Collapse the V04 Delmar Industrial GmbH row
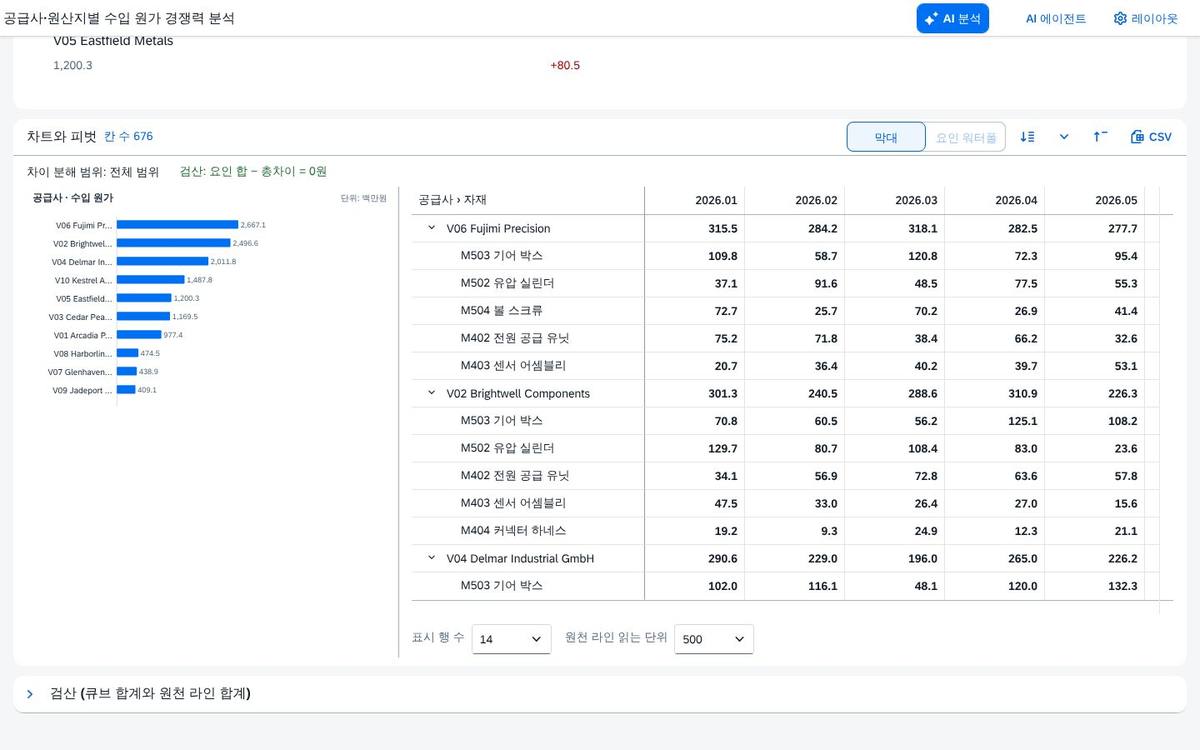This screenshot has height=750, width=1200. (432, 558)
